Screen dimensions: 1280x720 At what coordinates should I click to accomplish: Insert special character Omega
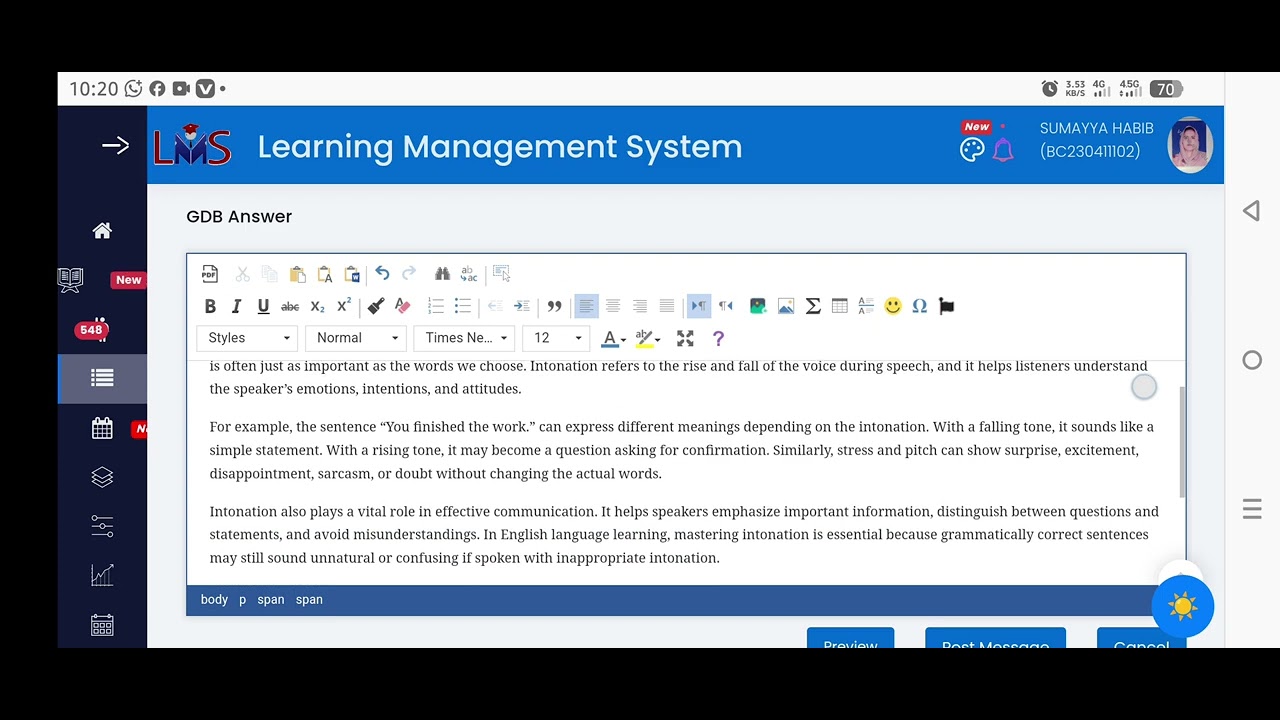pyautogui.click(x=920, y=306)
